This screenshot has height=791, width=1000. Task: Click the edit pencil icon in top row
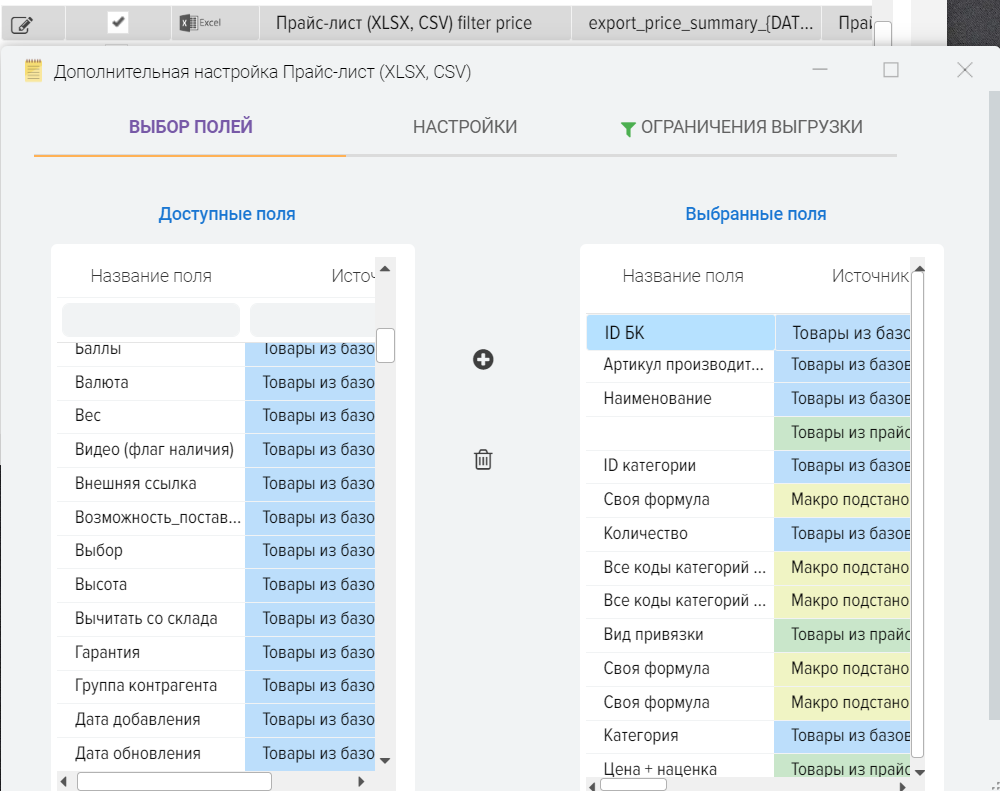click(x=21, y=23)
